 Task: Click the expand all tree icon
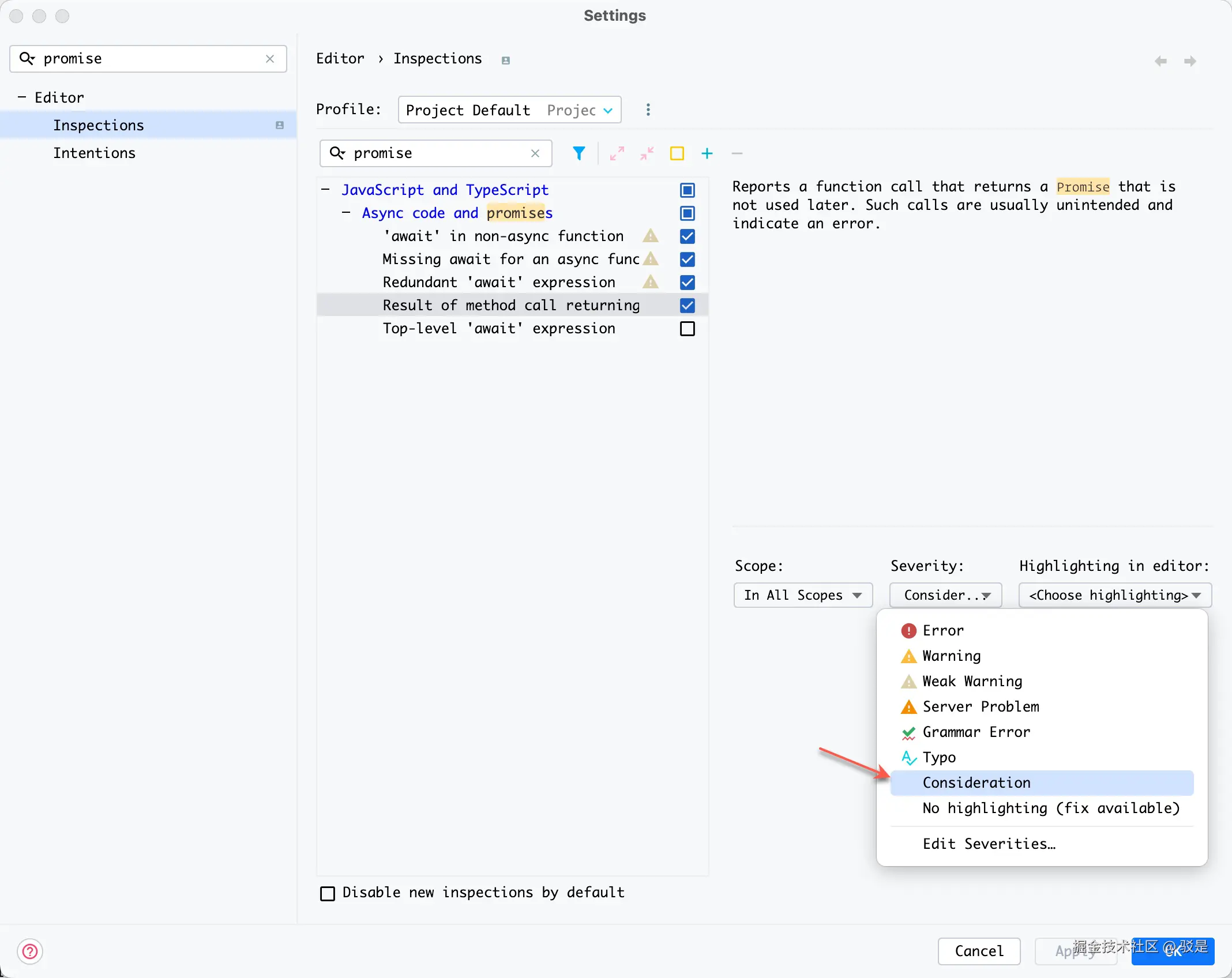click(x=617, y=153)
